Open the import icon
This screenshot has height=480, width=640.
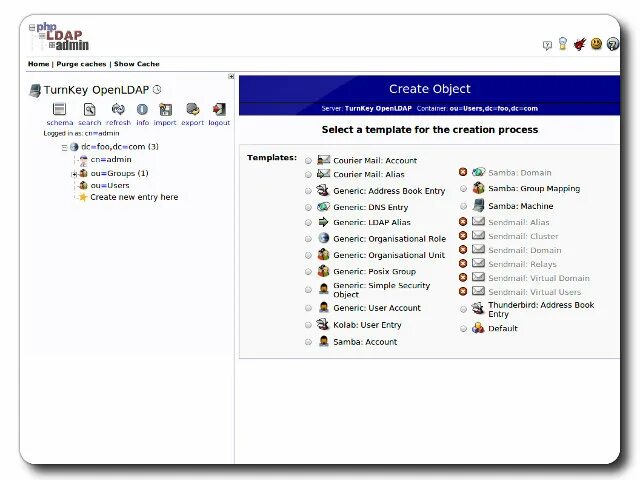165,109
